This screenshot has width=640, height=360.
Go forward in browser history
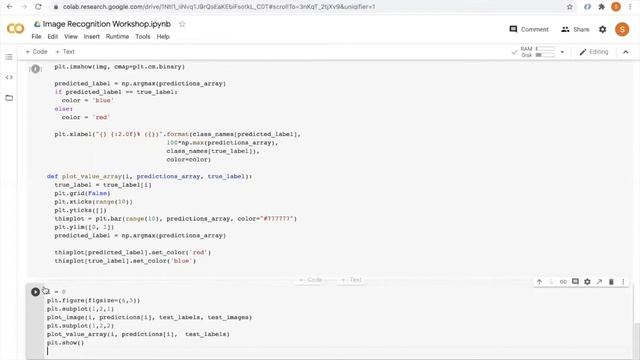tap(24, 7)
